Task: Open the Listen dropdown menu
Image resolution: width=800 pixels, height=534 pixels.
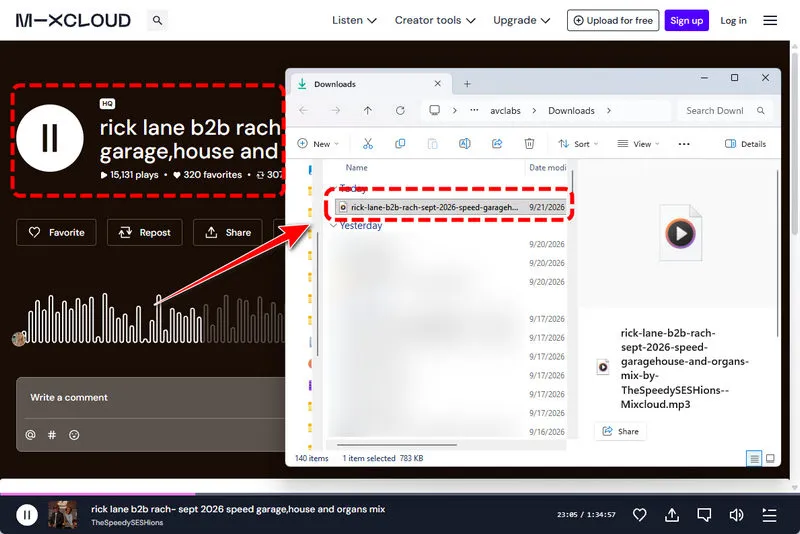Action: point(354,20)
